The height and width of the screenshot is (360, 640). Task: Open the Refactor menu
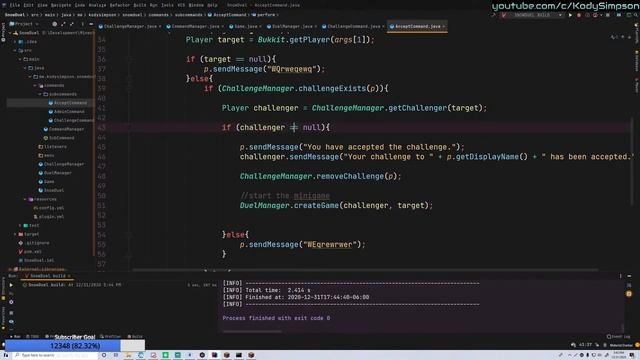tap(120, 5)
